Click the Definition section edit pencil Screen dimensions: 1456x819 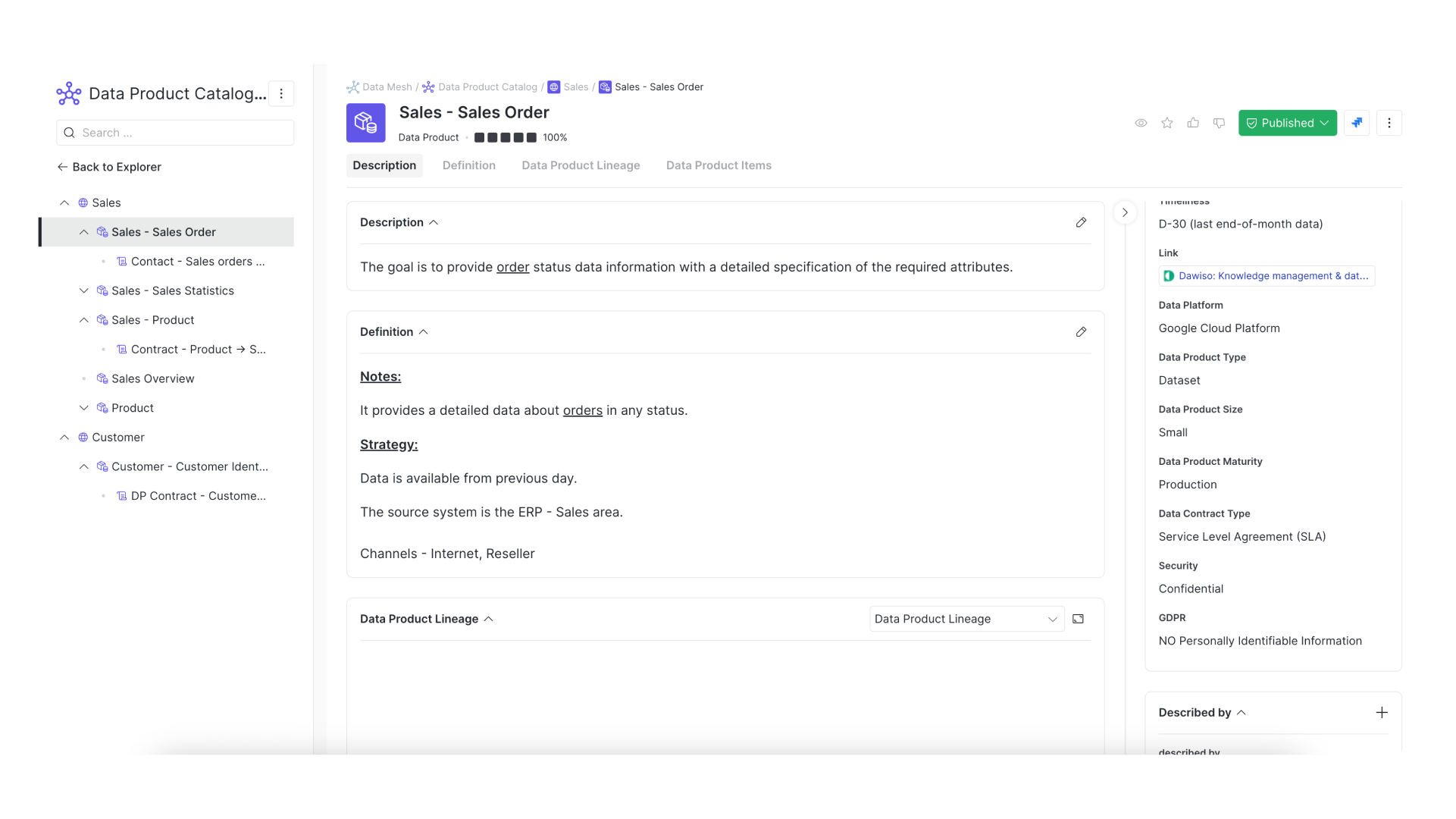(1081, 332)
